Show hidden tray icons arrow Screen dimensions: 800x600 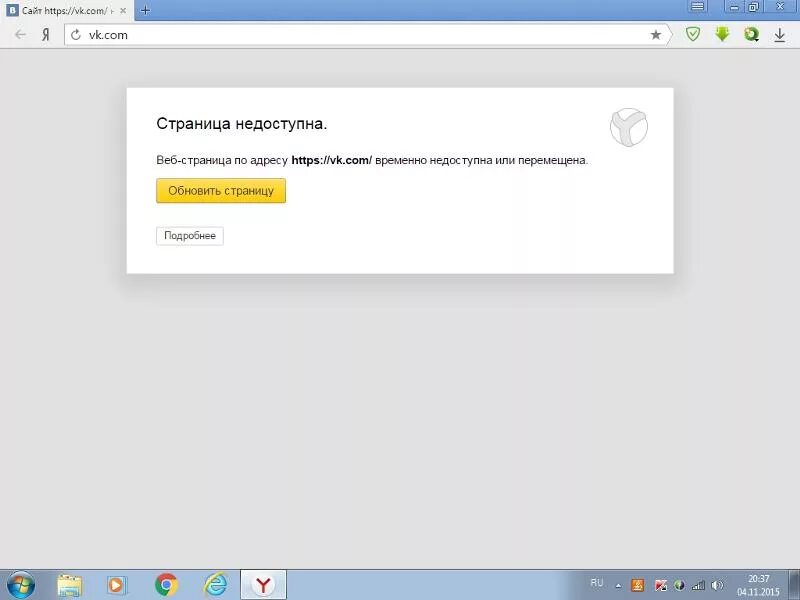tap(618, 586)
